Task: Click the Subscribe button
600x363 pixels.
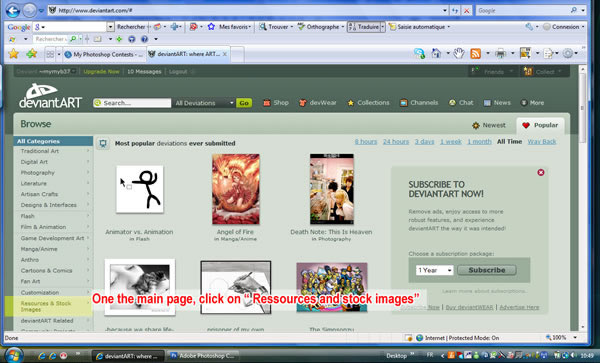Action: pyautogui.click(x=487, y=270)
